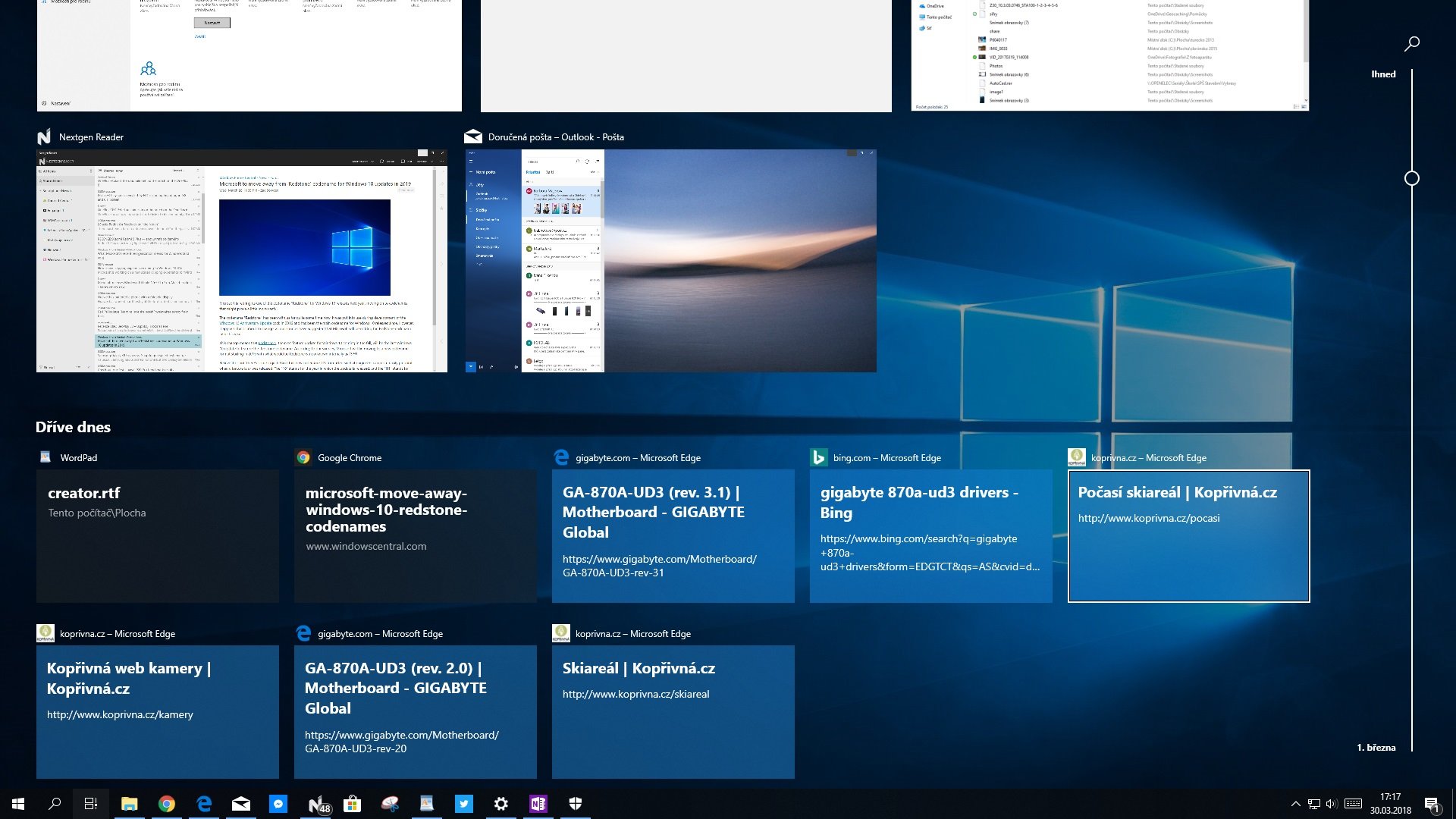Click the WordPad icon above creator.rtf
Viewport: 1456px width, 819px height.
[45, 457]
